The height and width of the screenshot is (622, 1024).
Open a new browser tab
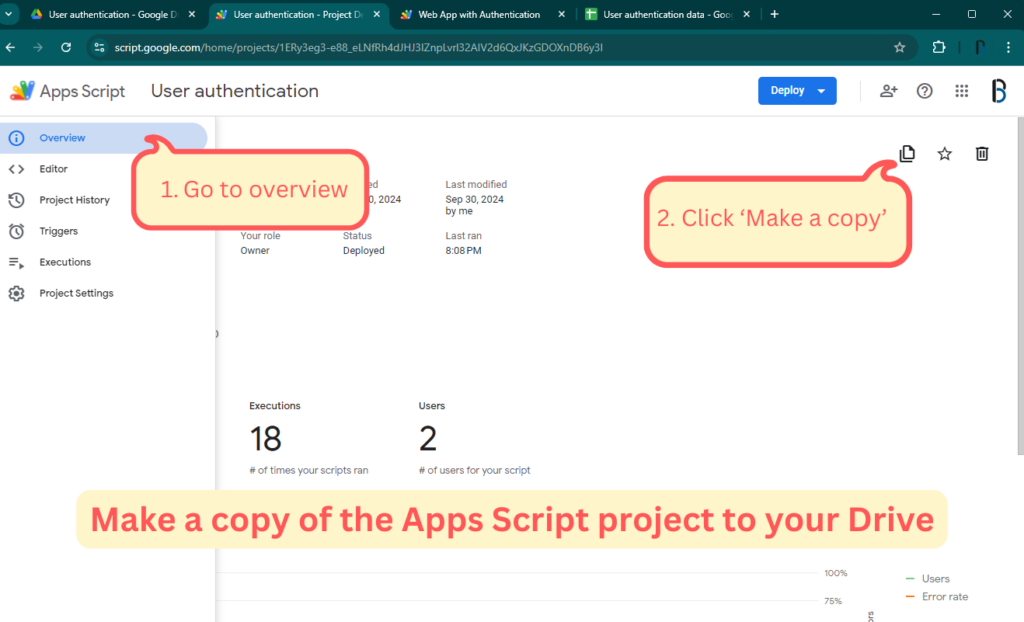[775, 14]
